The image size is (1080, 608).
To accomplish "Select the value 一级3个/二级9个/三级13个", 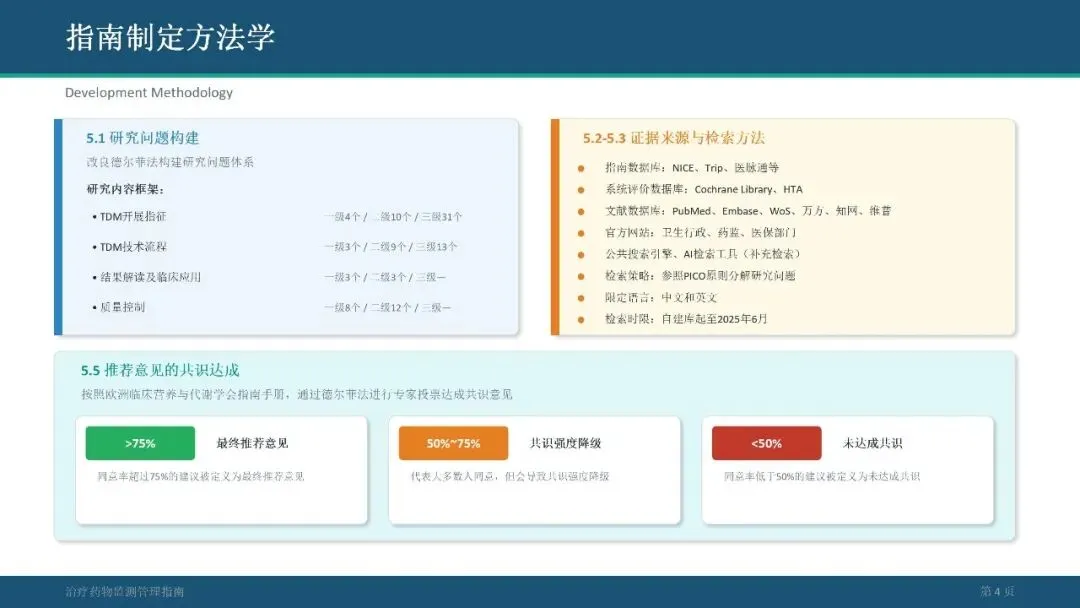I will tap(391, 247).
